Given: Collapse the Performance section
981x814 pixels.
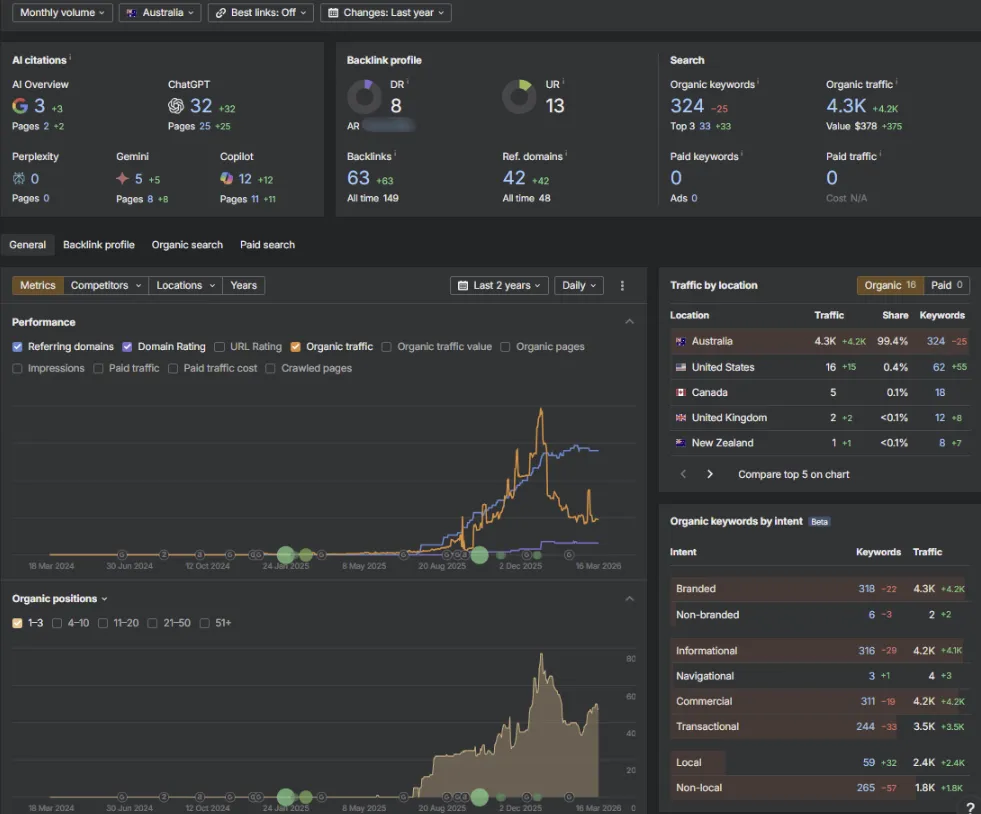Looking at the screenshot, I should pyautogui.click(x=629, y=322).
